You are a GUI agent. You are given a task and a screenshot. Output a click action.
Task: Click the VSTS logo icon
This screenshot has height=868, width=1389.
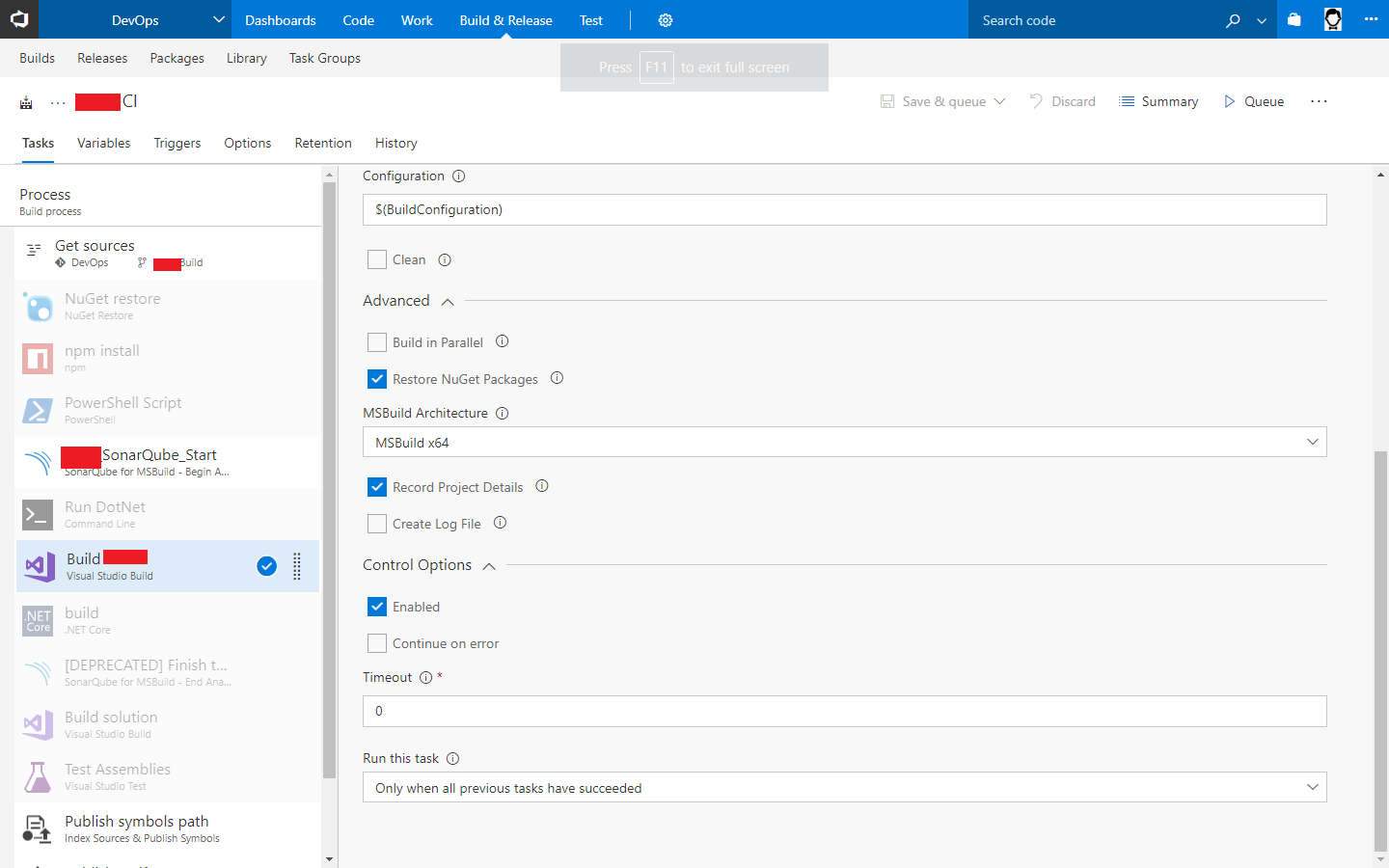[x=19, y=19]
